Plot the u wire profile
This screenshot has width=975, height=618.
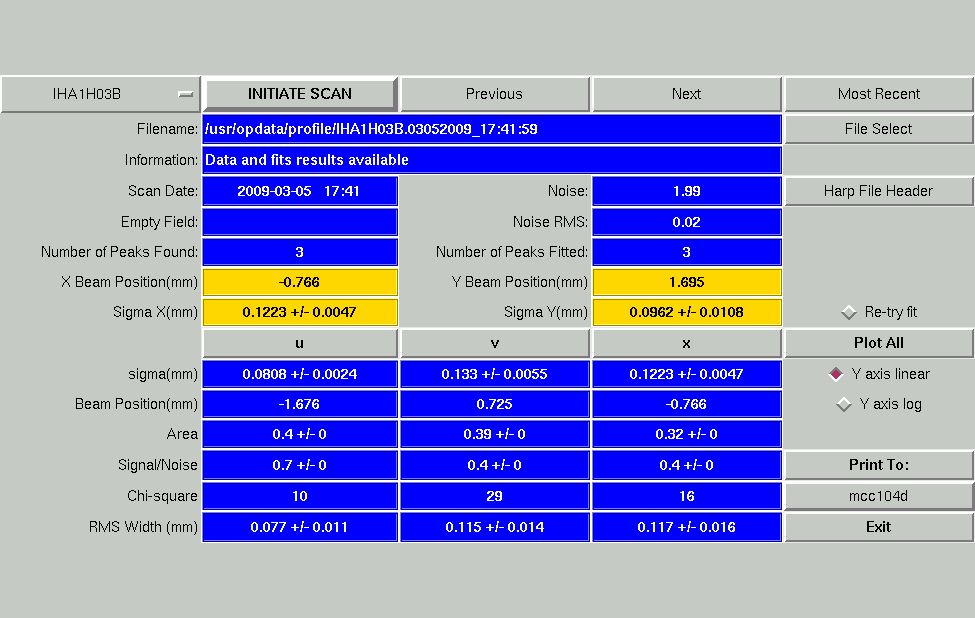point(300,343)
